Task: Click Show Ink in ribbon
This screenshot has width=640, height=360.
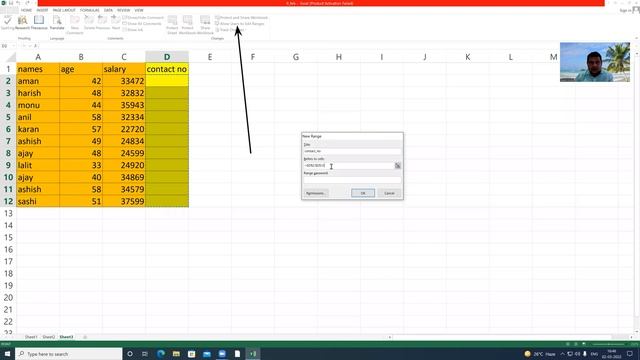Action: click(133, 30)
